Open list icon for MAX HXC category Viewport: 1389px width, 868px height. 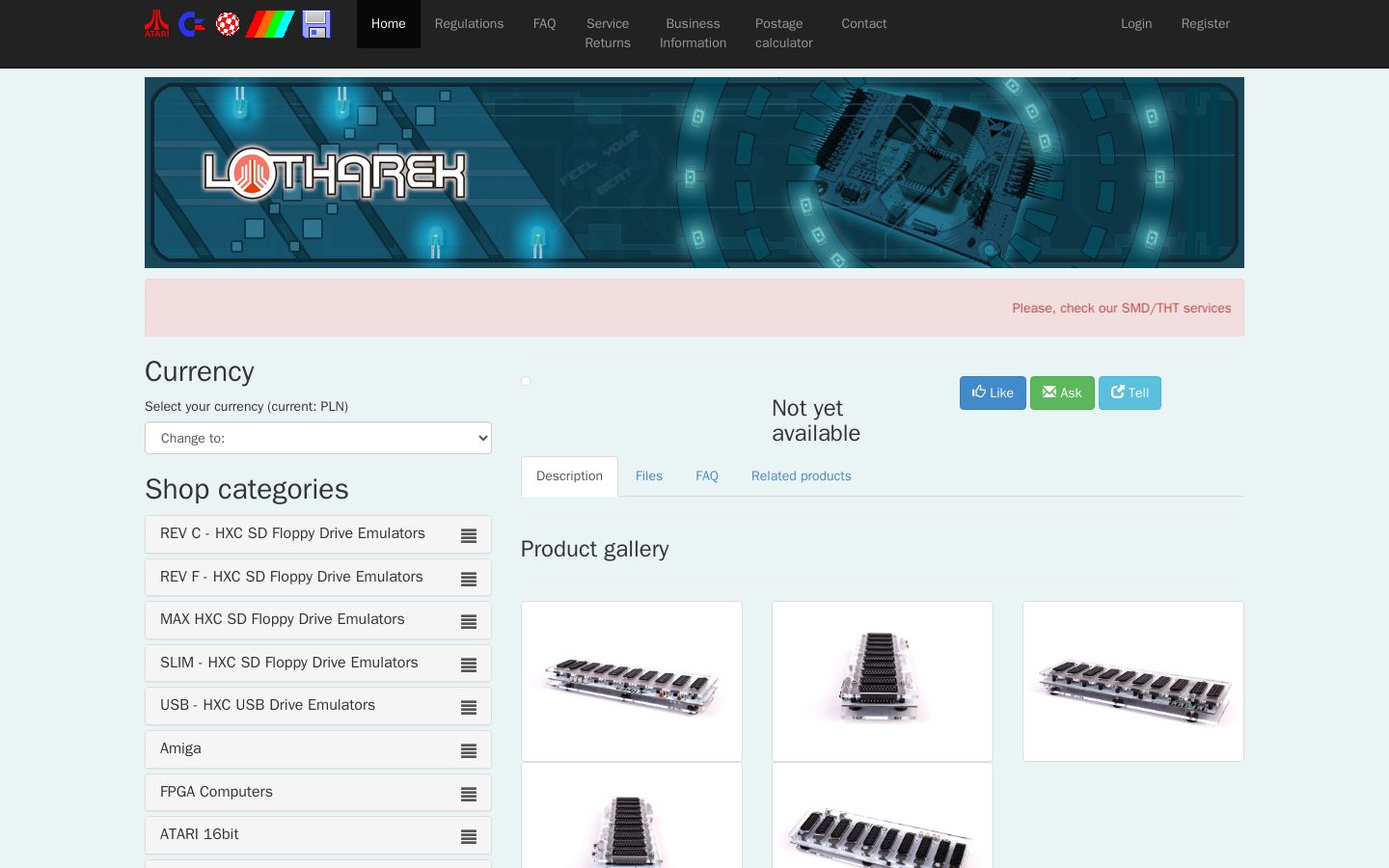click(469, 621)
